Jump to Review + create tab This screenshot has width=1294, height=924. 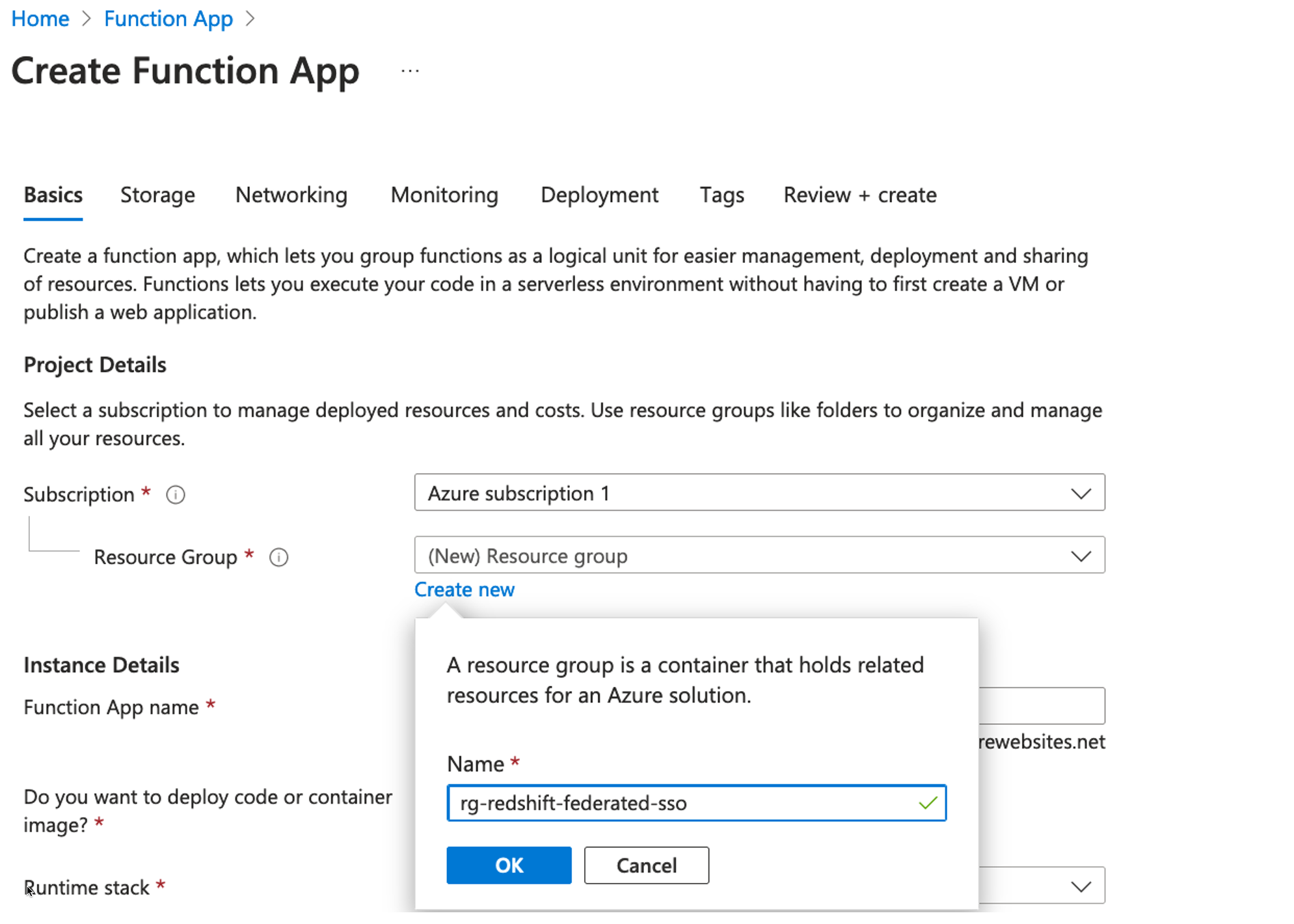tap(859, 195)
